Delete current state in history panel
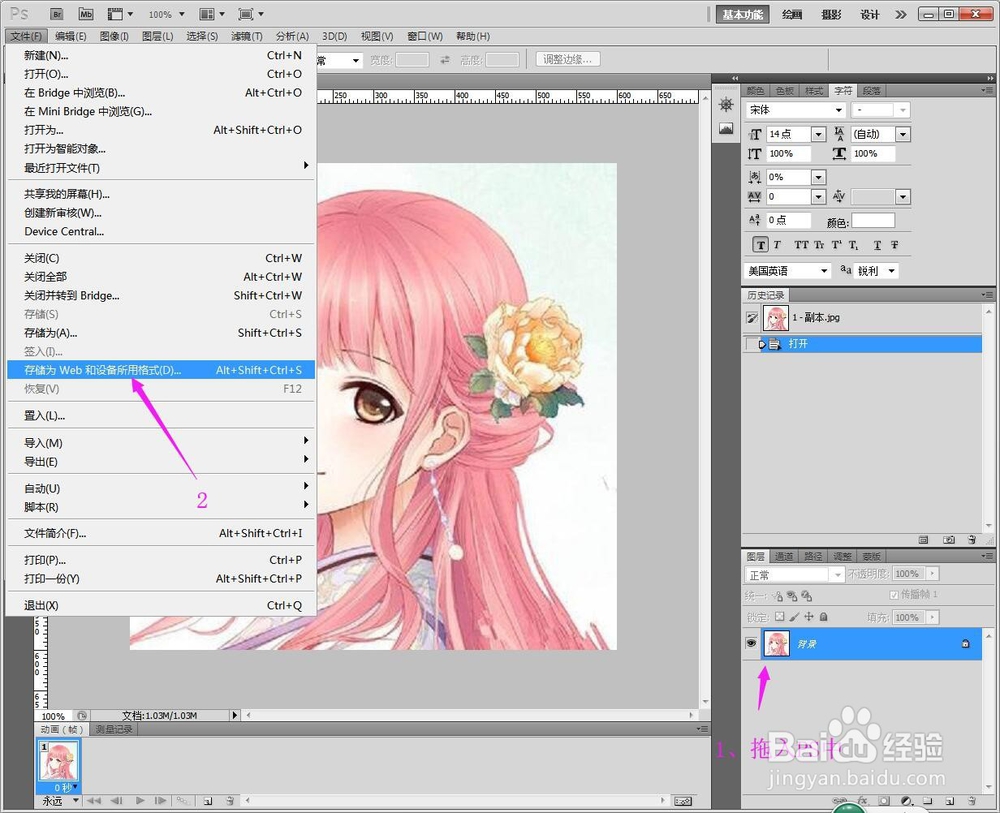 coord(971,539)
